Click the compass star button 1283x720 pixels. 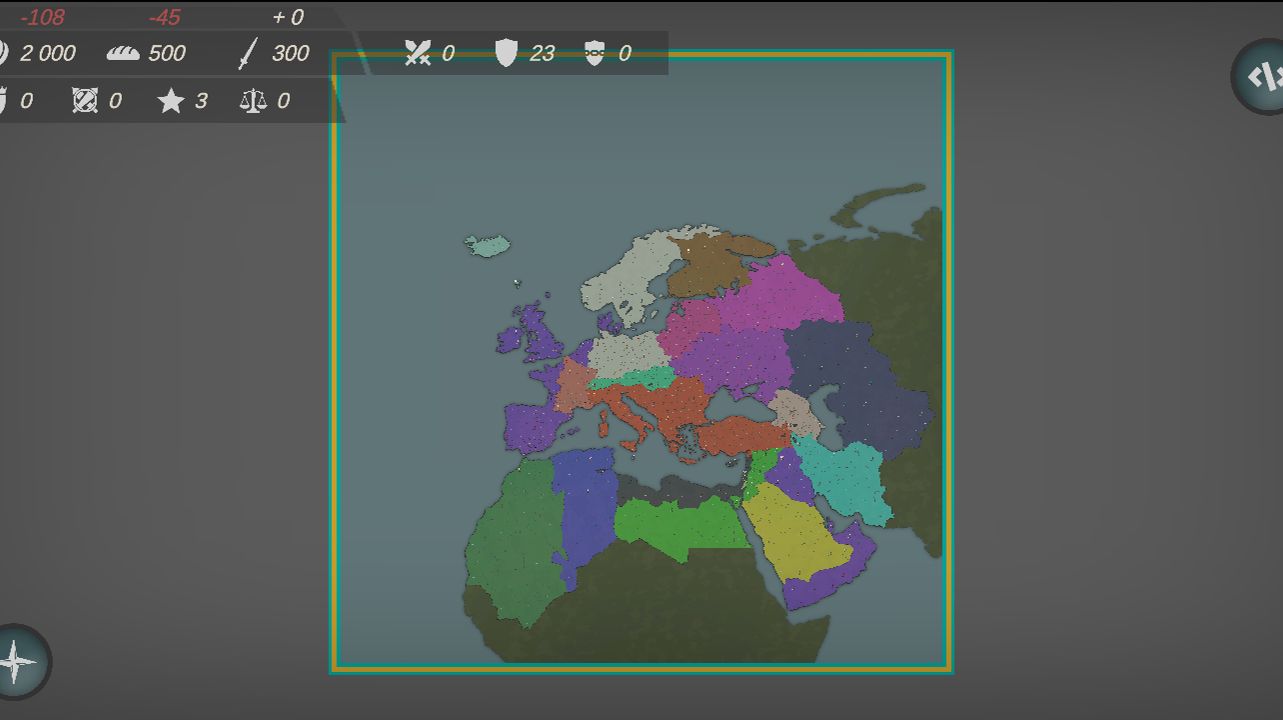17,661
